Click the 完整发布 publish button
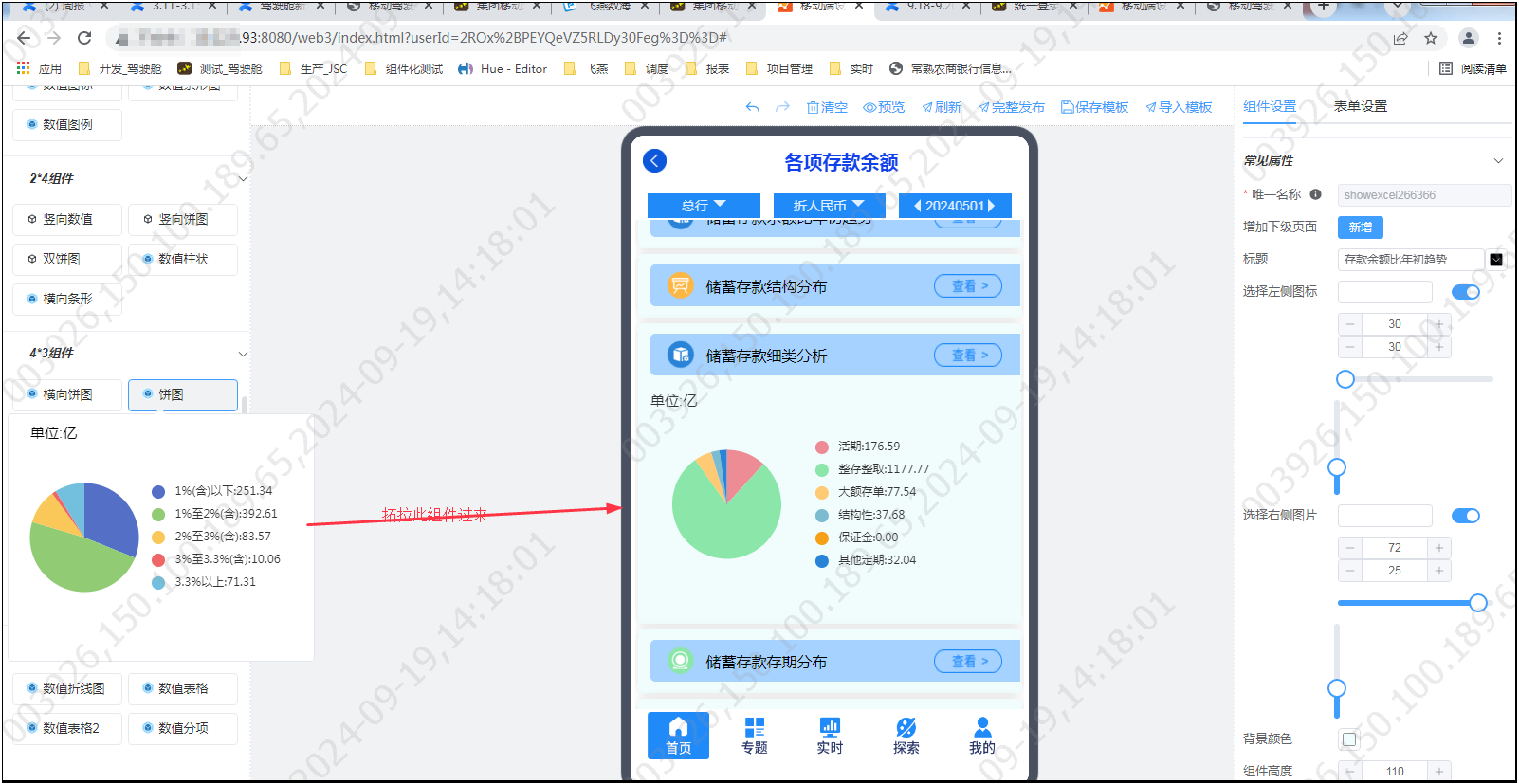 pos(1012,107)
